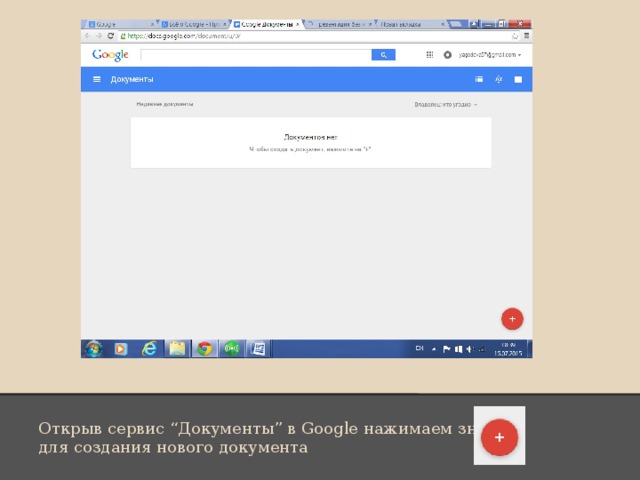Screen dimensions: 640x480
Task: Click the 'Документов нет' message
Action: click(311, 137)
